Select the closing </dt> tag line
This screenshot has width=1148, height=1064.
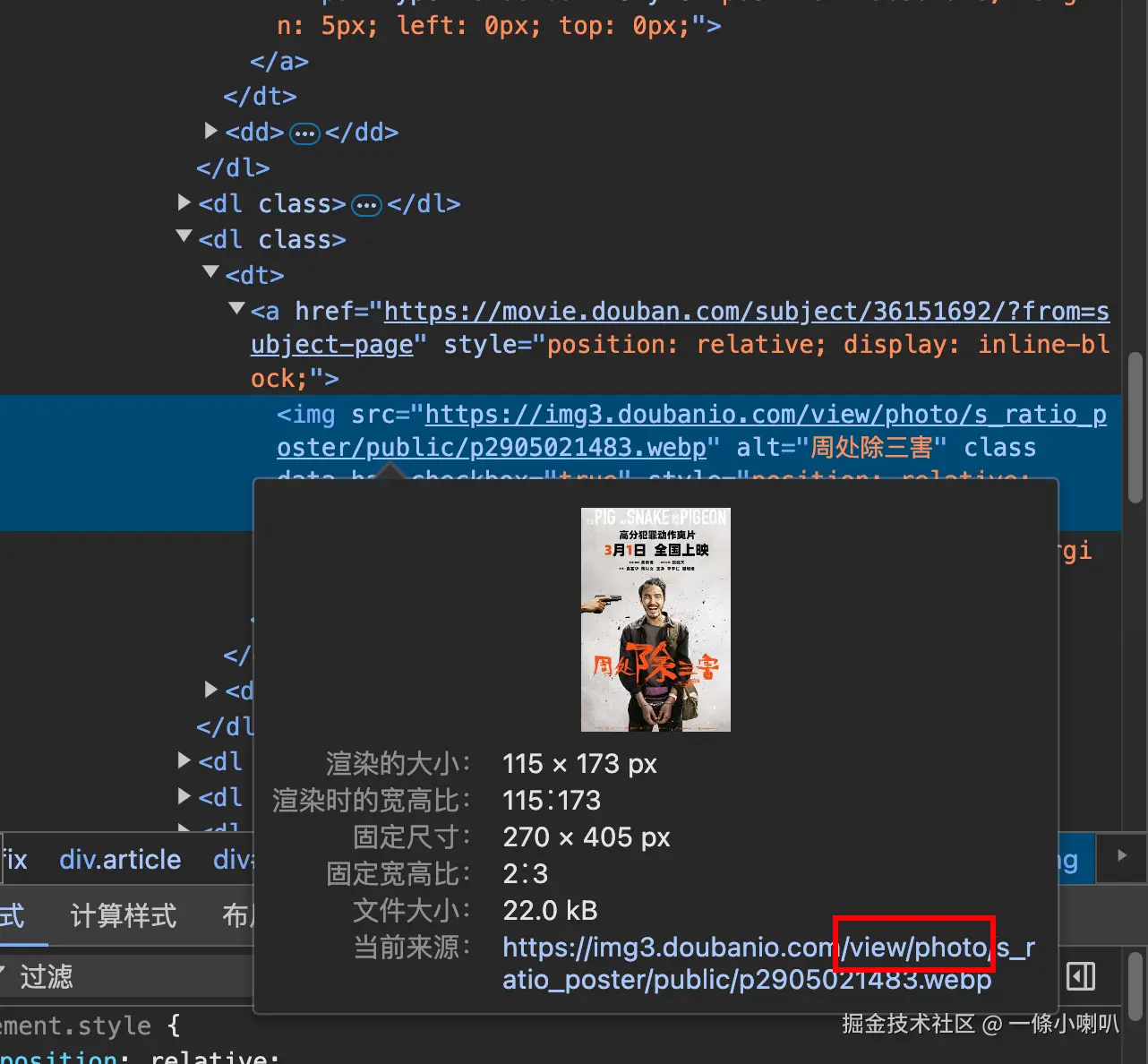[x=260, y=96]
